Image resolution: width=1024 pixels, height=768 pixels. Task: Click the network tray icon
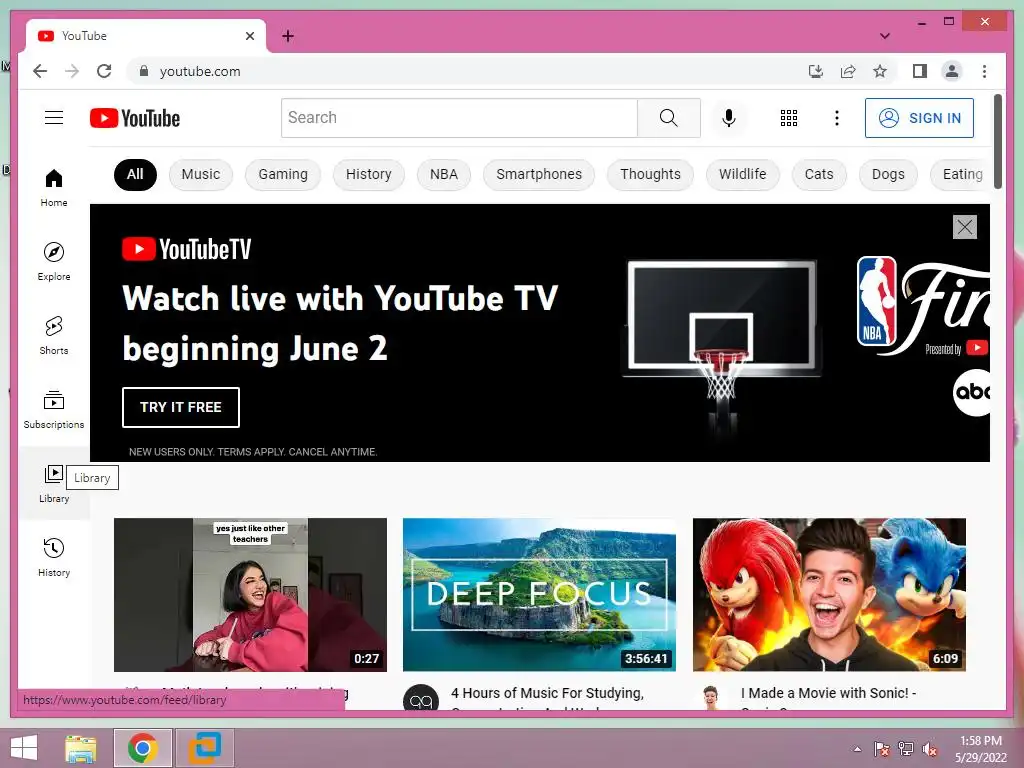pos(906,749)
